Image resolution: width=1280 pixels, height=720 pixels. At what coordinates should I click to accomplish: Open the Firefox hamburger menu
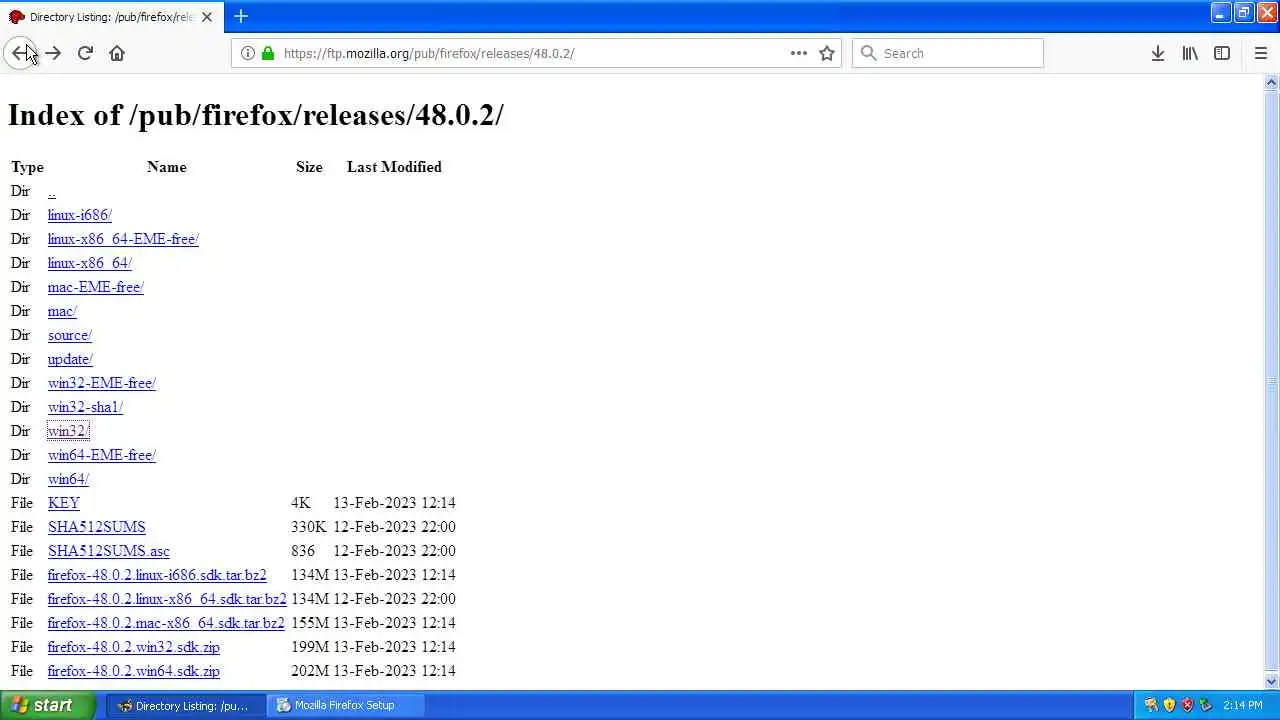click(x=1261, y=53)
